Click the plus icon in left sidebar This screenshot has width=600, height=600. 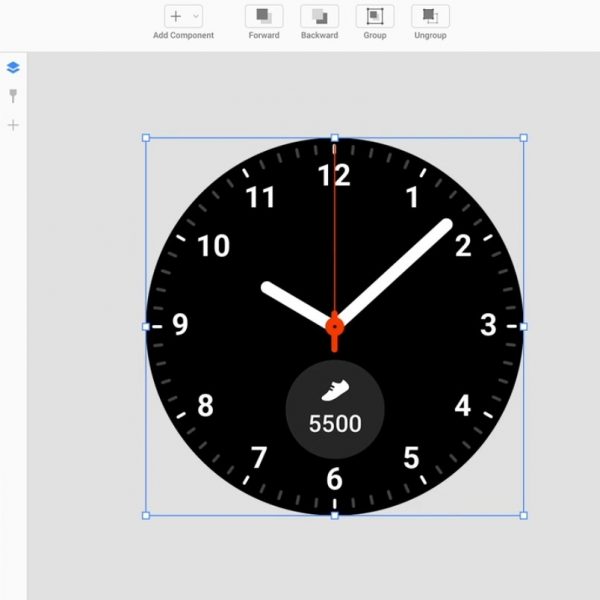(13, 125)
